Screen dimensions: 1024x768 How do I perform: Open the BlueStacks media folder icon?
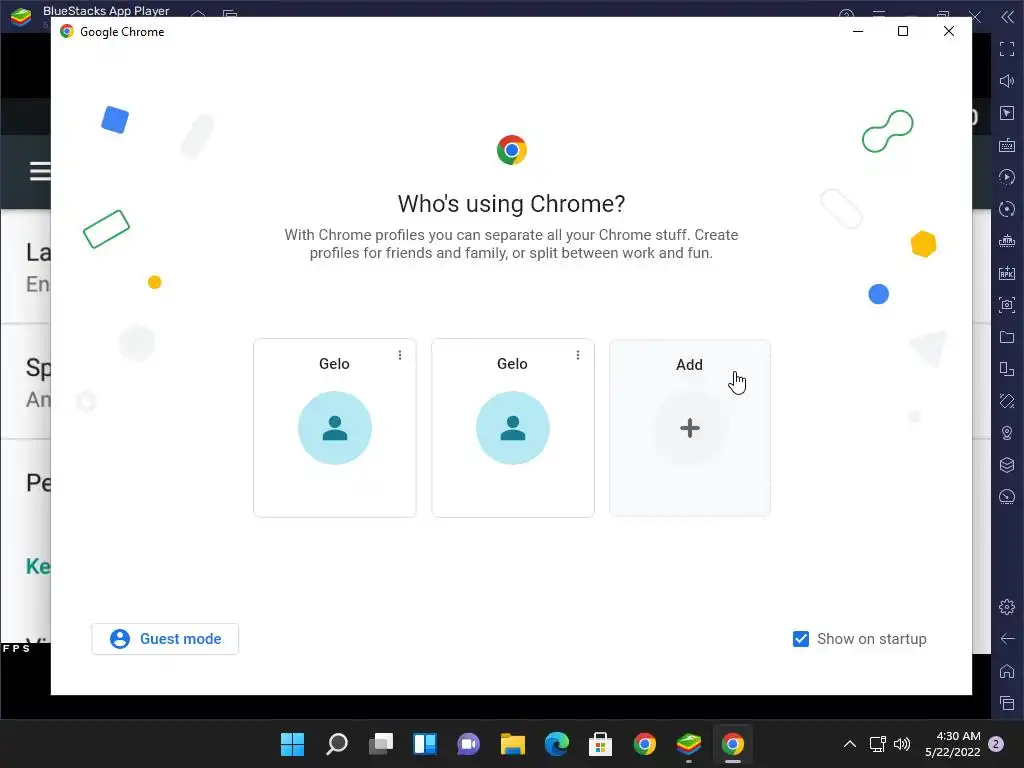pyautogui.click(x=1007, y=337)
